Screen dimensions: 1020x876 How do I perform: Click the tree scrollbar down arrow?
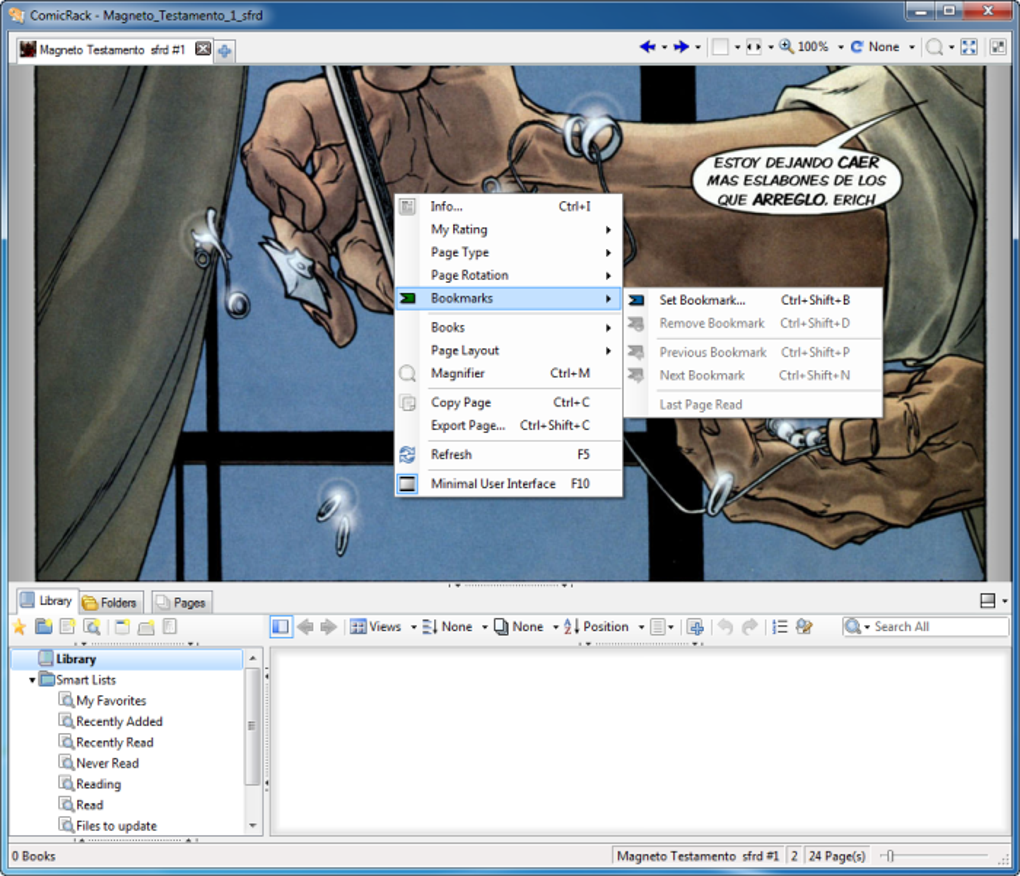[252, 826]
